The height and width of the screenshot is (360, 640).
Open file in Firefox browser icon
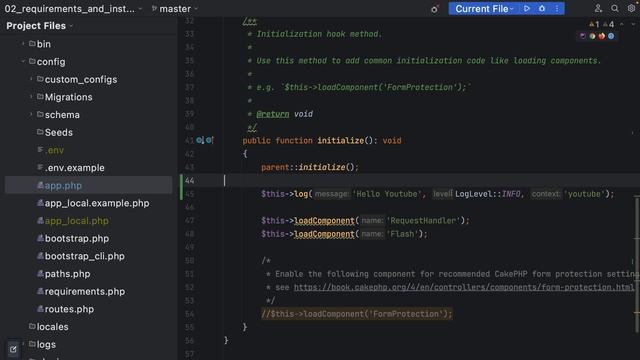click(x=602, y=36)
